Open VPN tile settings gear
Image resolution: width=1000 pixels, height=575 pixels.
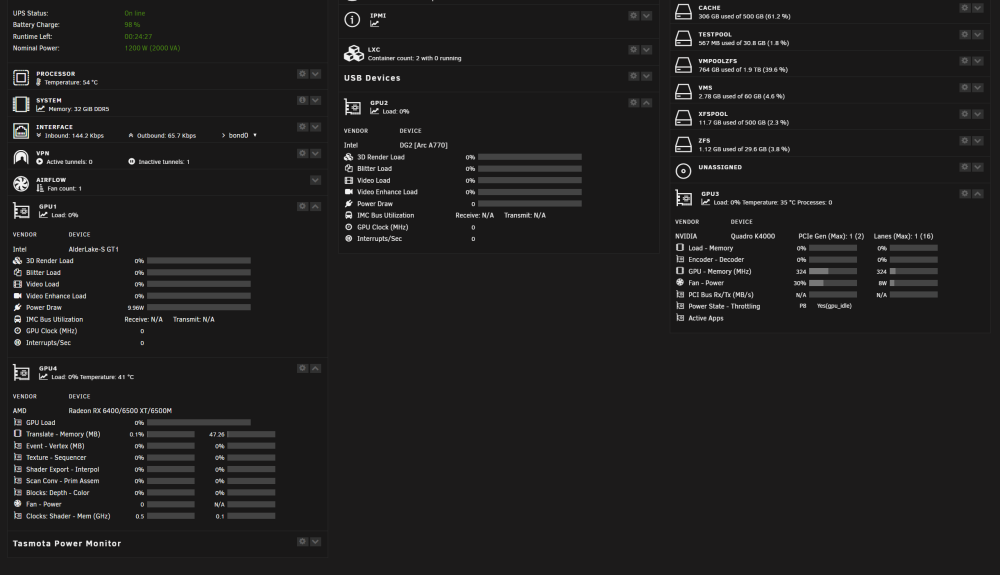(302, 154)
